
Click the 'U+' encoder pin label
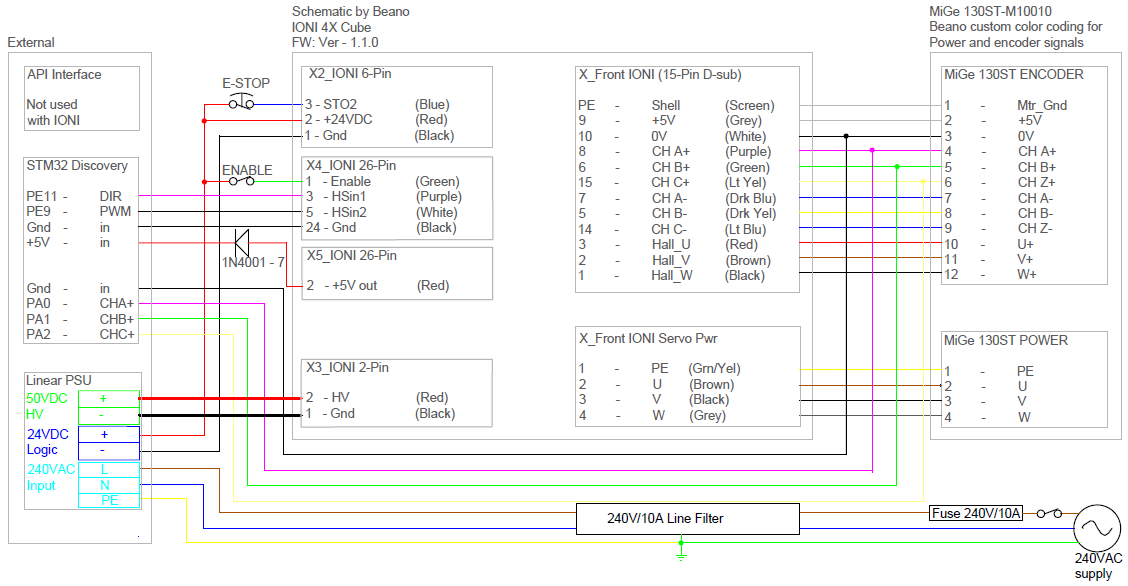pyautogui.click(x=1026, y=244)
